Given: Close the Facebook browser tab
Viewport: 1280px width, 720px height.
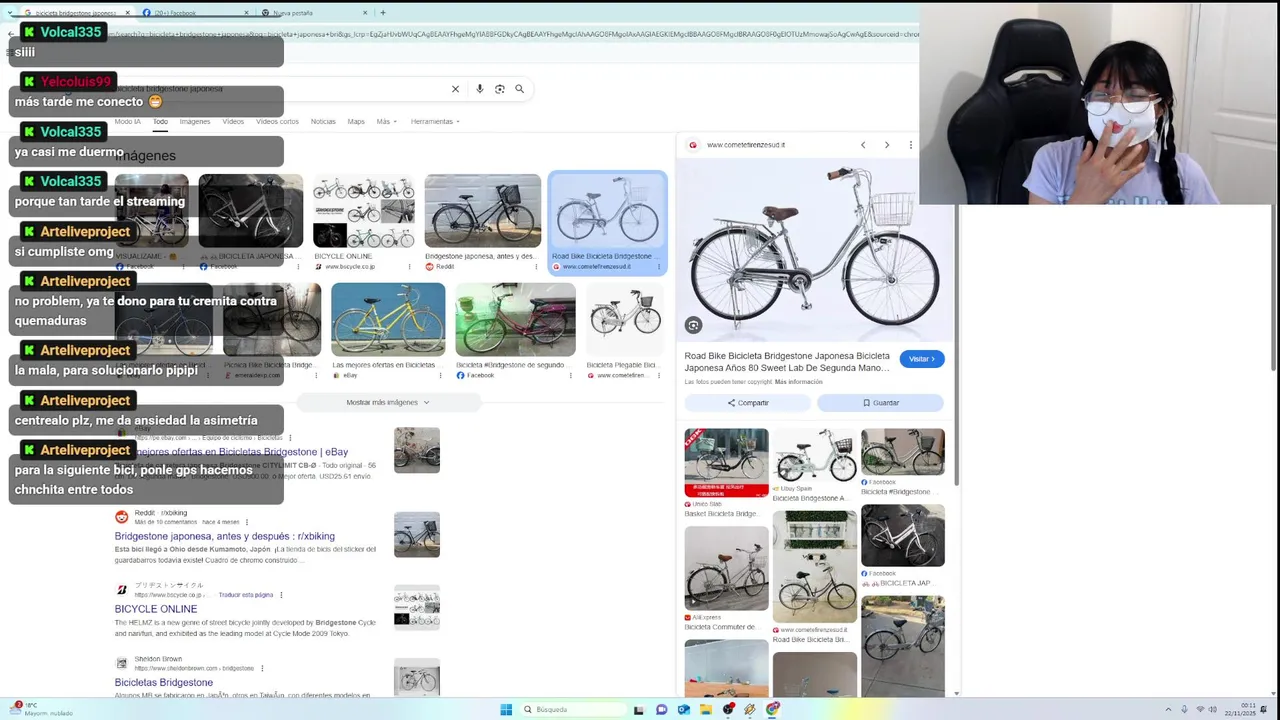Looking at the screenshot, I should tap(247, 13).
